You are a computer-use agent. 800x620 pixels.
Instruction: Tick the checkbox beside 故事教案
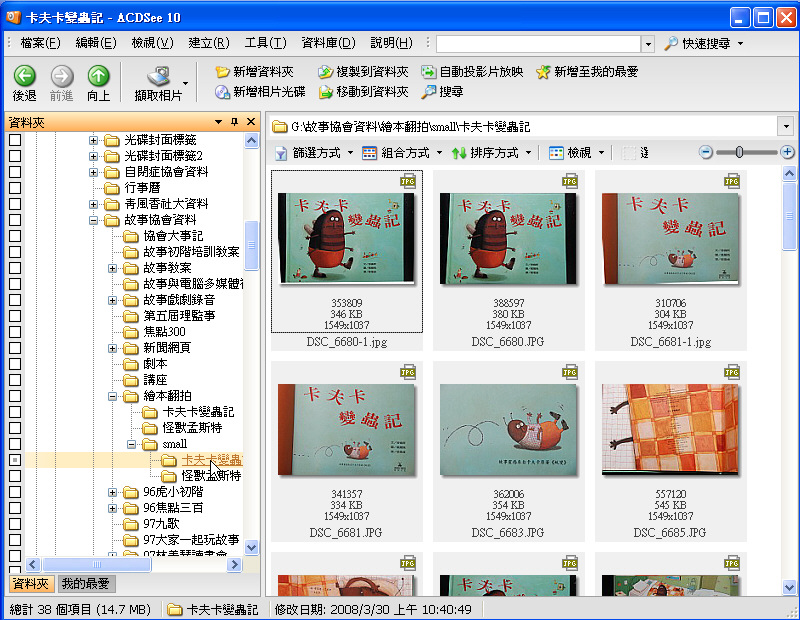click(15, 268)
